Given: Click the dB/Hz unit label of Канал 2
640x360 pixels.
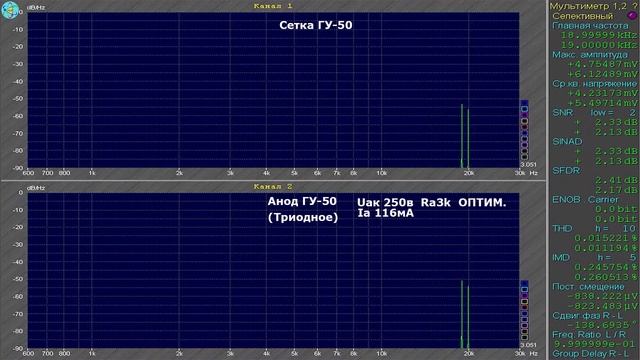Looking at the screenshot, I should coord(36,188).
